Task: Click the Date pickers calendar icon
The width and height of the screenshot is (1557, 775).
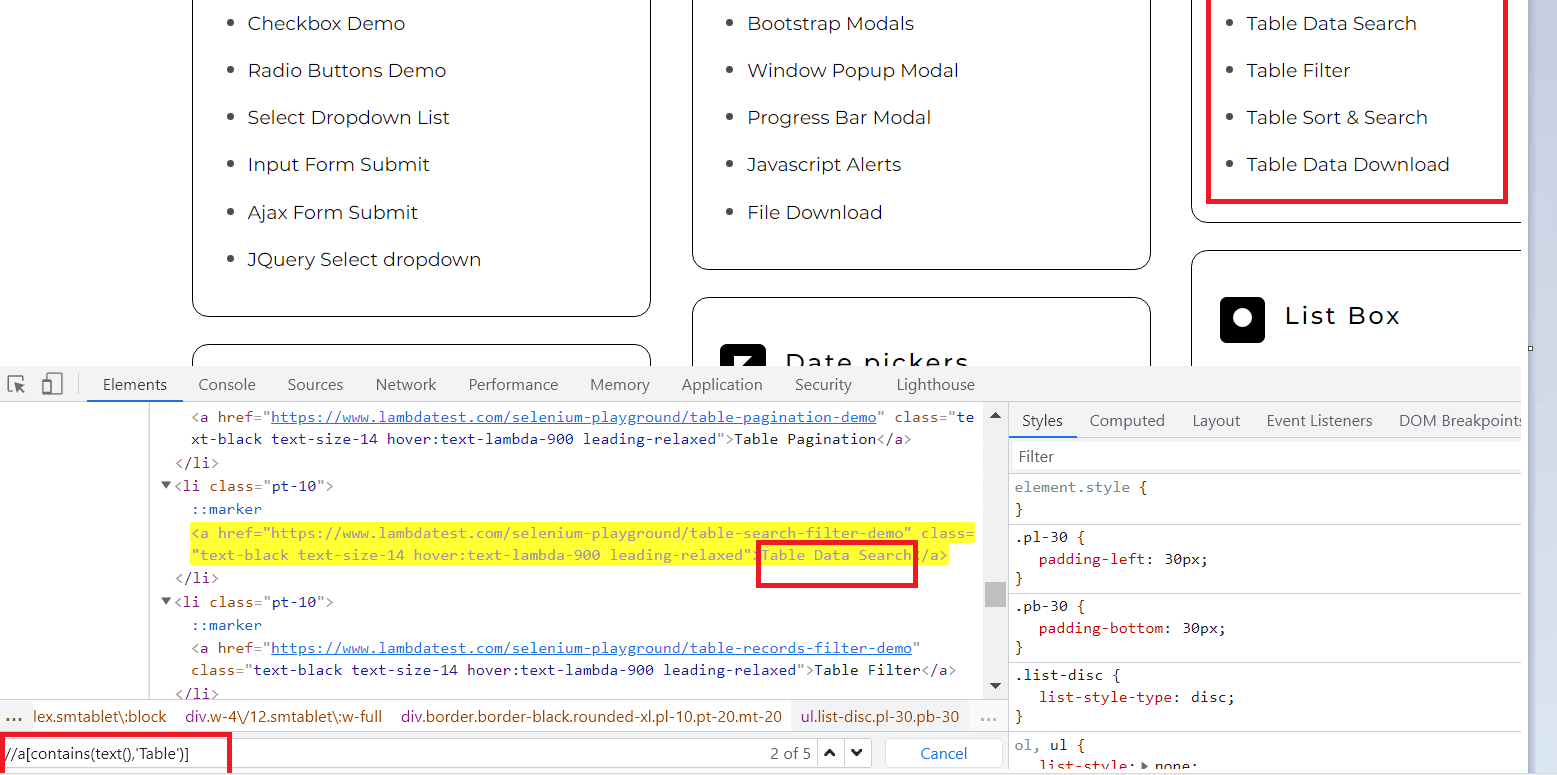Action: [743, 357]
